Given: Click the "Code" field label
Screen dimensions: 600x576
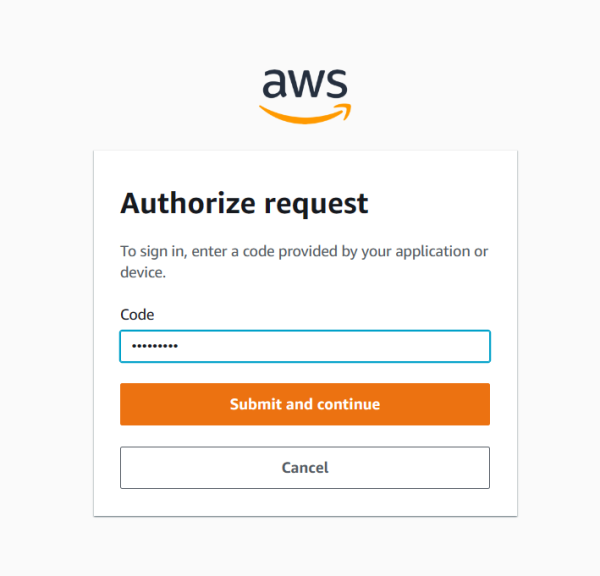Looking at the screenshot, I should click(137, 314).
